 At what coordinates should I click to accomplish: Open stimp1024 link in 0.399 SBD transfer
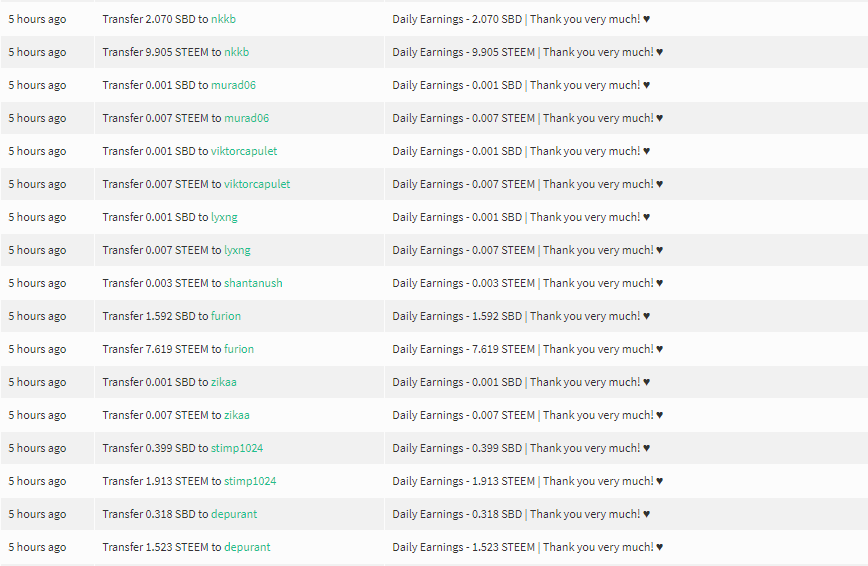[237, 448]
